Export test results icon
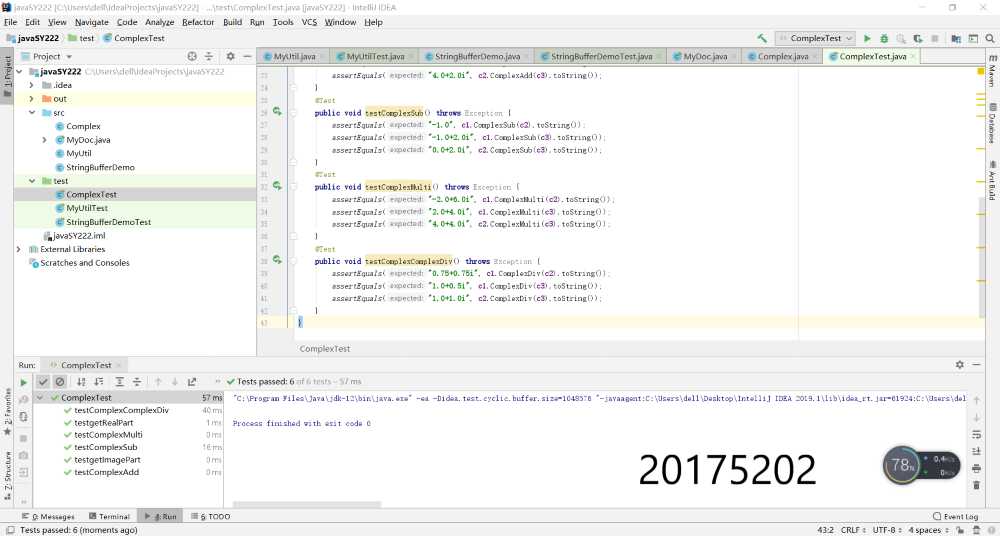The image size is (1000, 536). [192, 382]
